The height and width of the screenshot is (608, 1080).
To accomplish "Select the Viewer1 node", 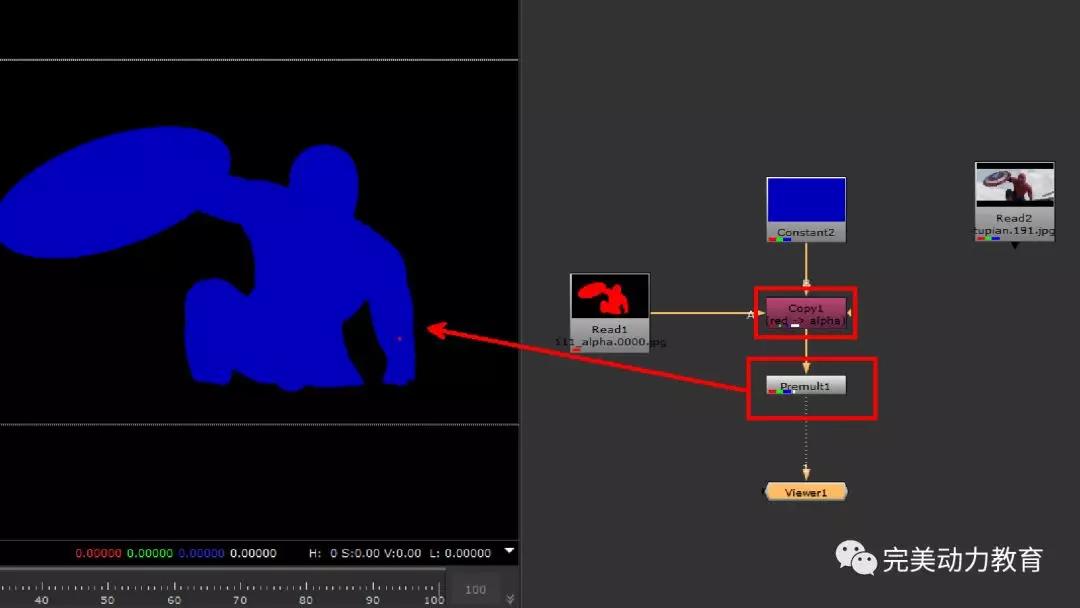I will click(806, 492).
